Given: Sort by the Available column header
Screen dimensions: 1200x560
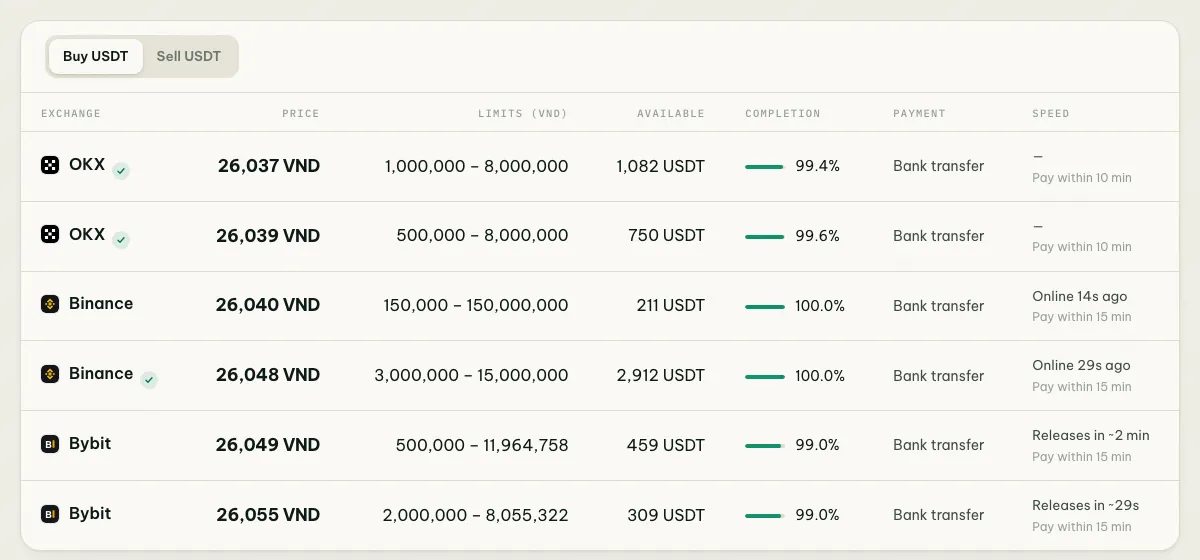Looking at the screenshot, I should coord(671,113).
